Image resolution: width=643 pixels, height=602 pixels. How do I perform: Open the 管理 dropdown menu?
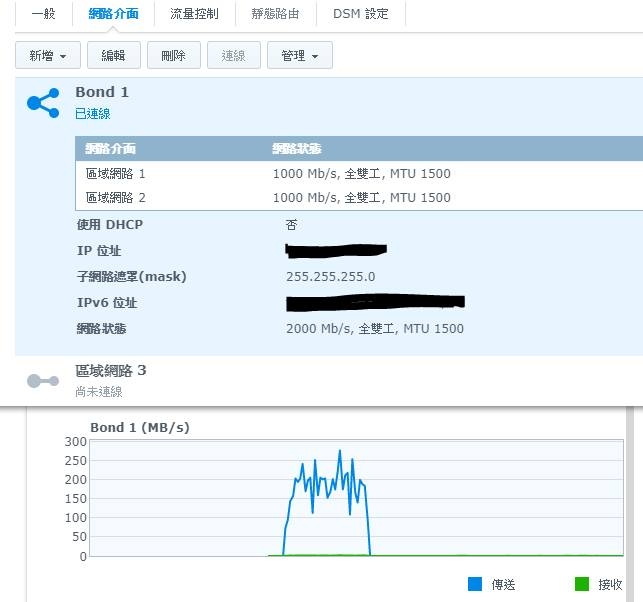click(300, 55)
